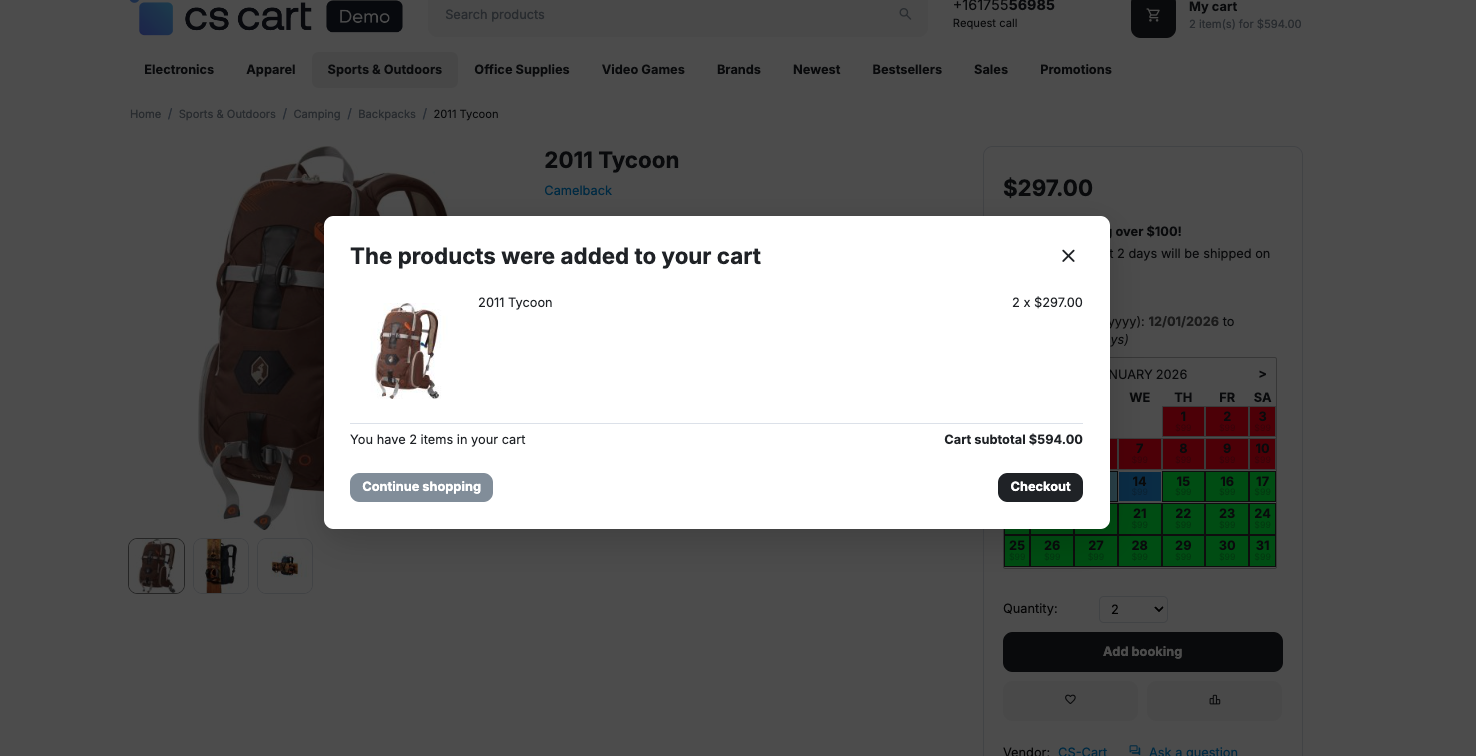Image resolution: width=1476 pixels, height=756 pixels.
Task: Click the compare products icon
Action: coord(1214,700)
